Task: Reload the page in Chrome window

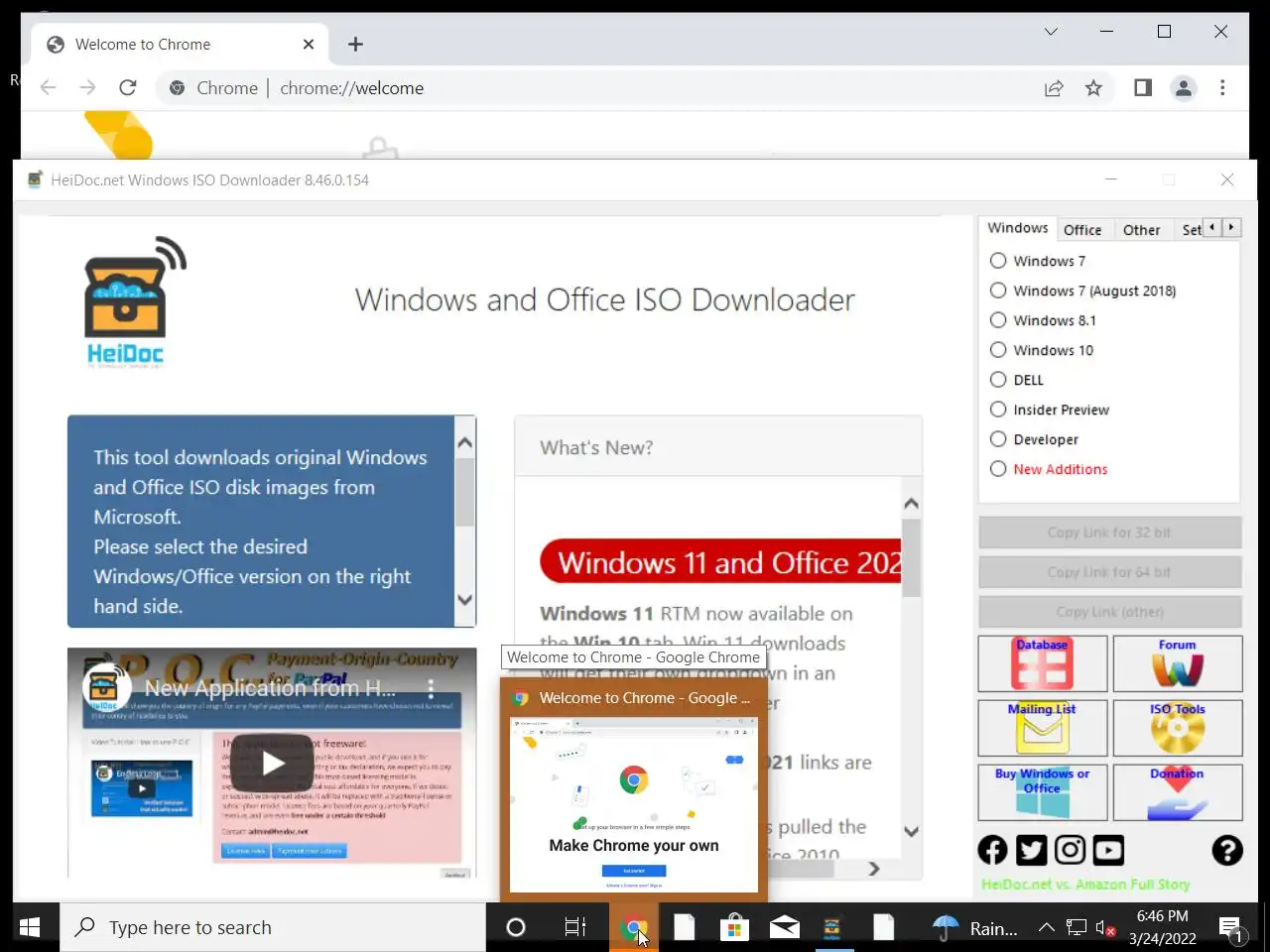Action: (x=128, y=88)
